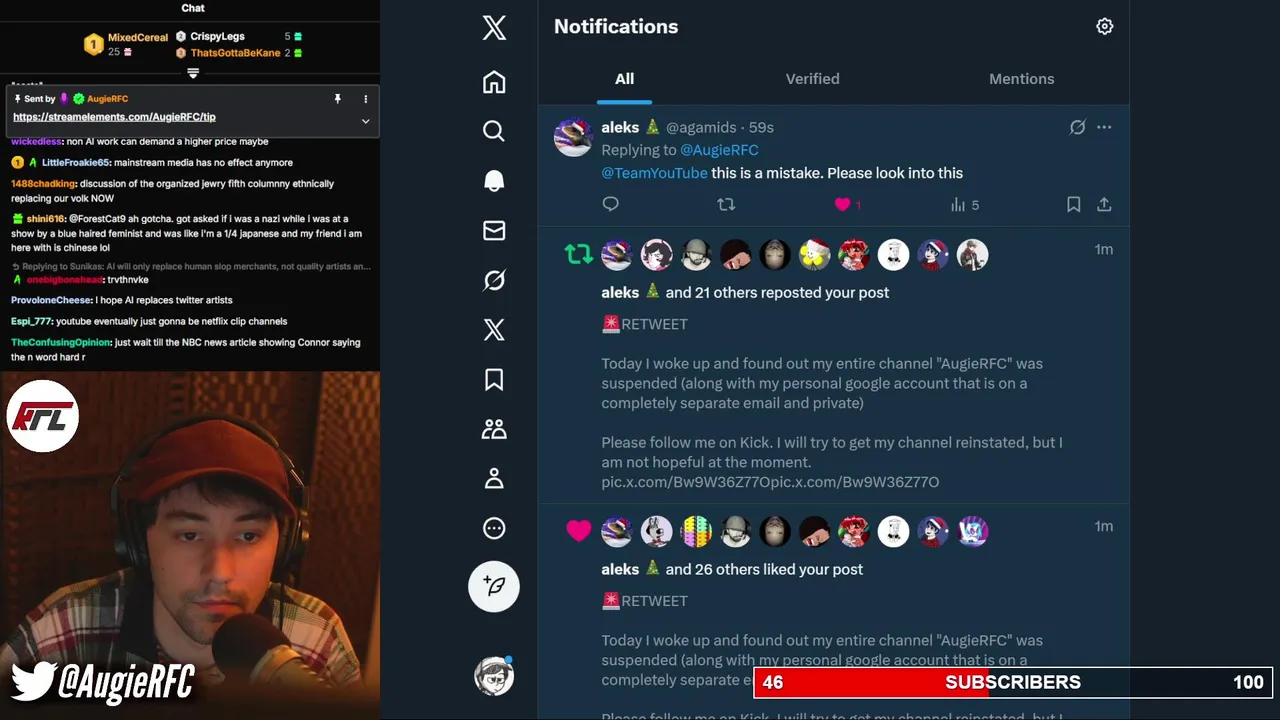Toggle repost on aleks reply

point(726,204)
